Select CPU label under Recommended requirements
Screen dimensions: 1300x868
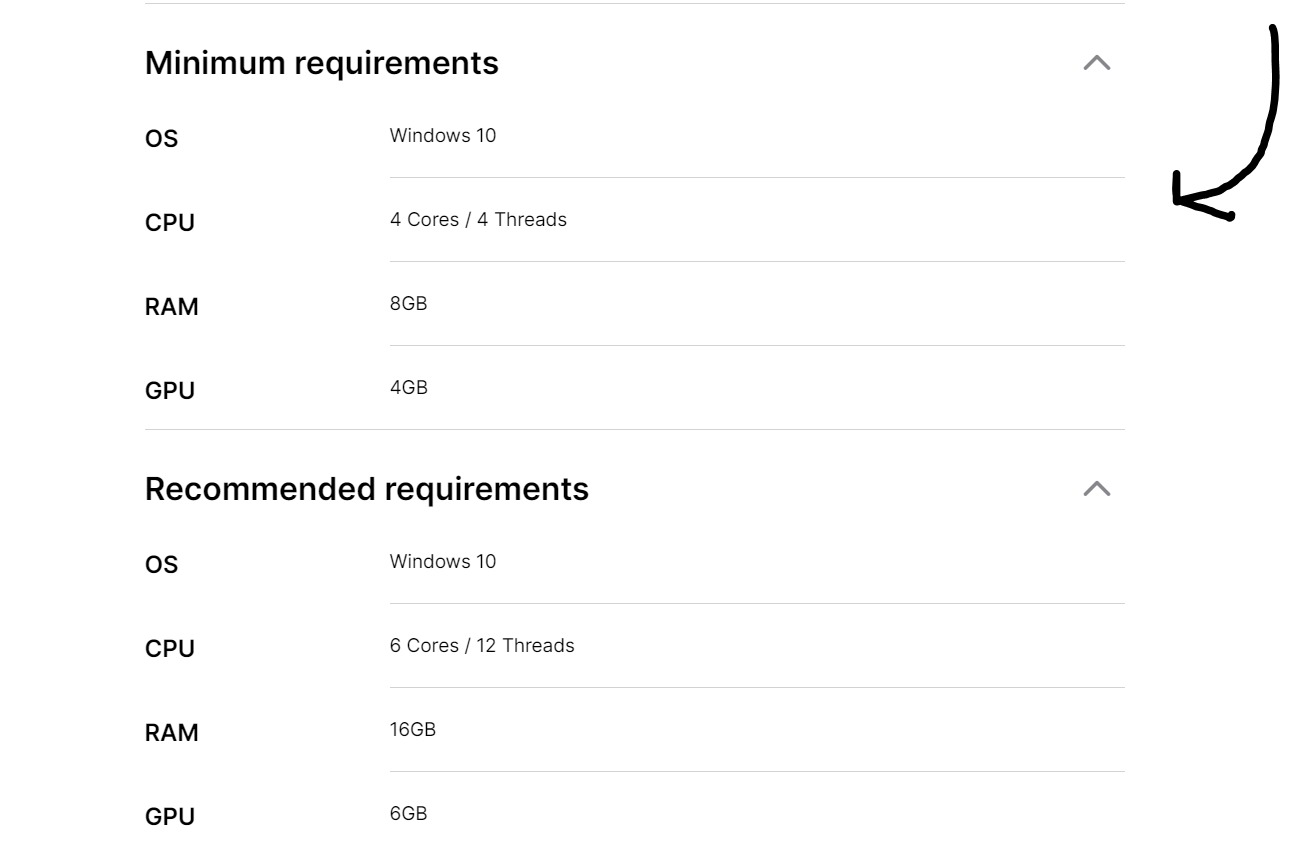tap(169, 648)
